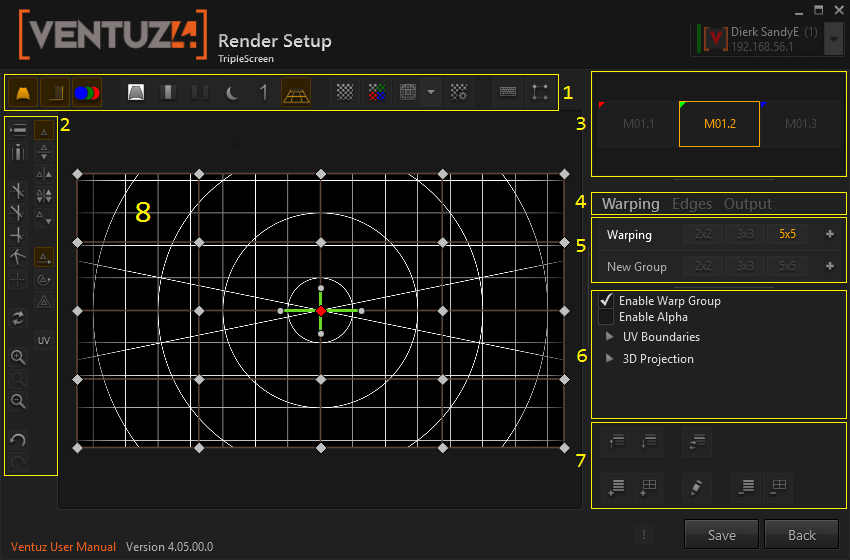Switch to the Edges tab

(x=692, y=204)
